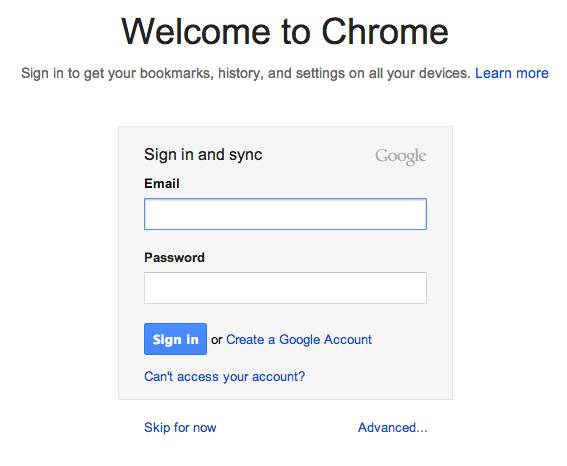The width and height of the screenshot is (567, 466).
Task: Click the word 'or' beside Sign in
Action: [x=216, y=340]
